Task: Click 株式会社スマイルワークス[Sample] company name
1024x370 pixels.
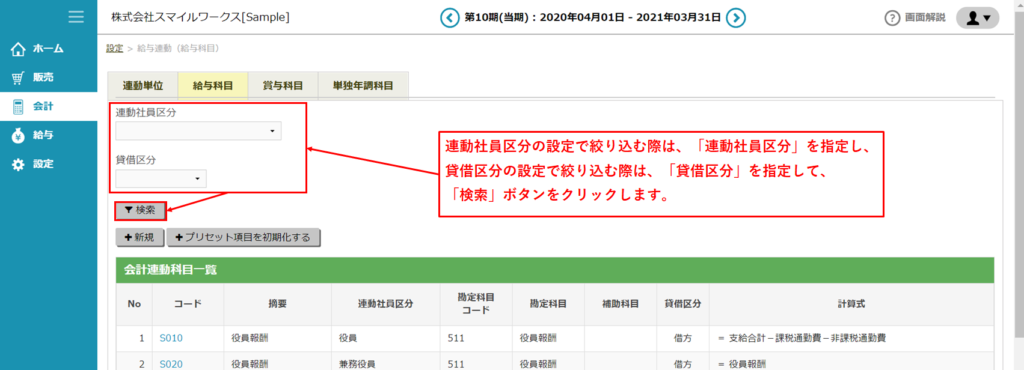Action: pos(200,18)
